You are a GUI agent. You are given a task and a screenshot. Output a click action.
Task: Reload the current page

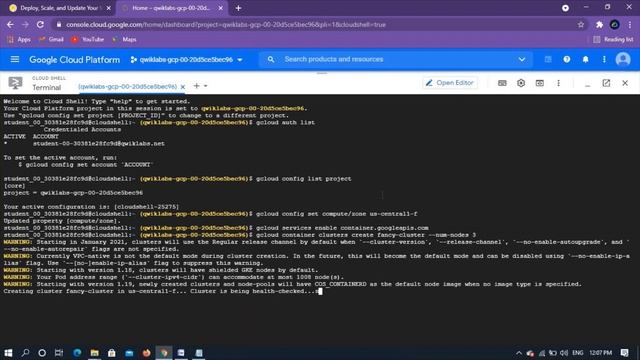[x=40, y=24]
